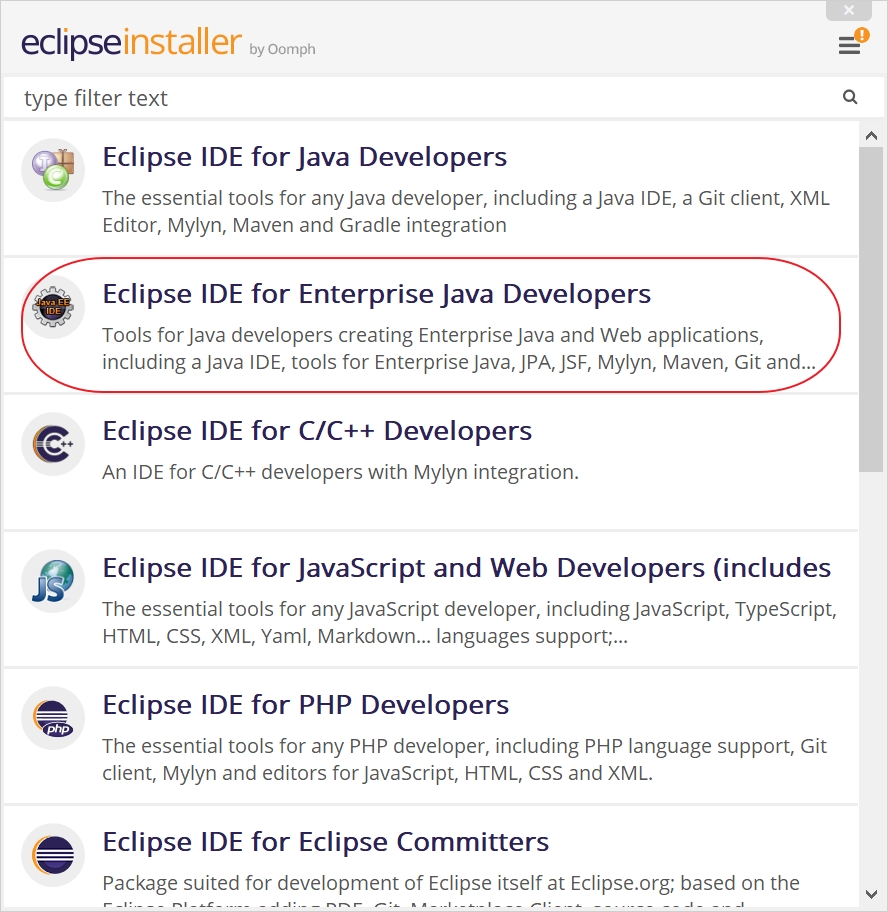Click the search magnifier icon
This screenshot has height=912, width=888.
point(850,97)
